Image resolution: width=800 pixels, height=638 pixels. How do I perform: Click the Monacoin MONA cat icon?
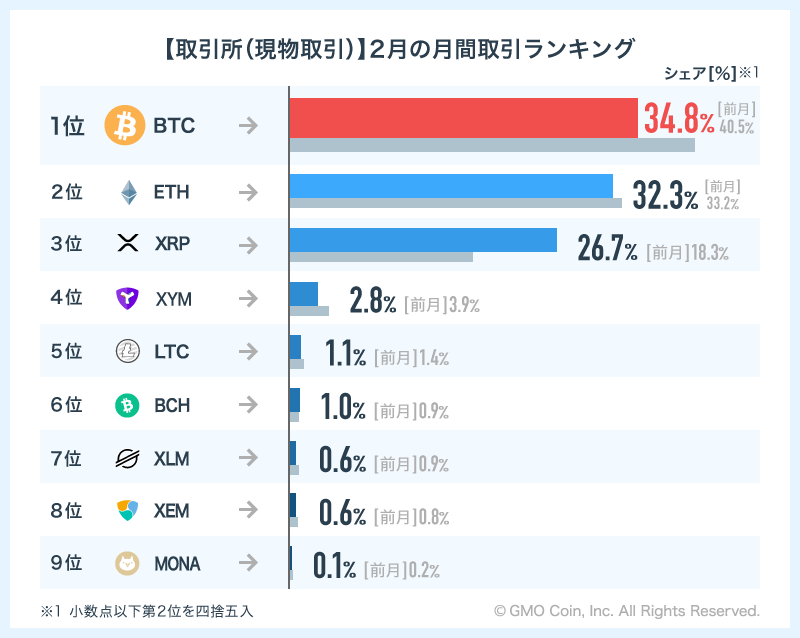(127, 564)
